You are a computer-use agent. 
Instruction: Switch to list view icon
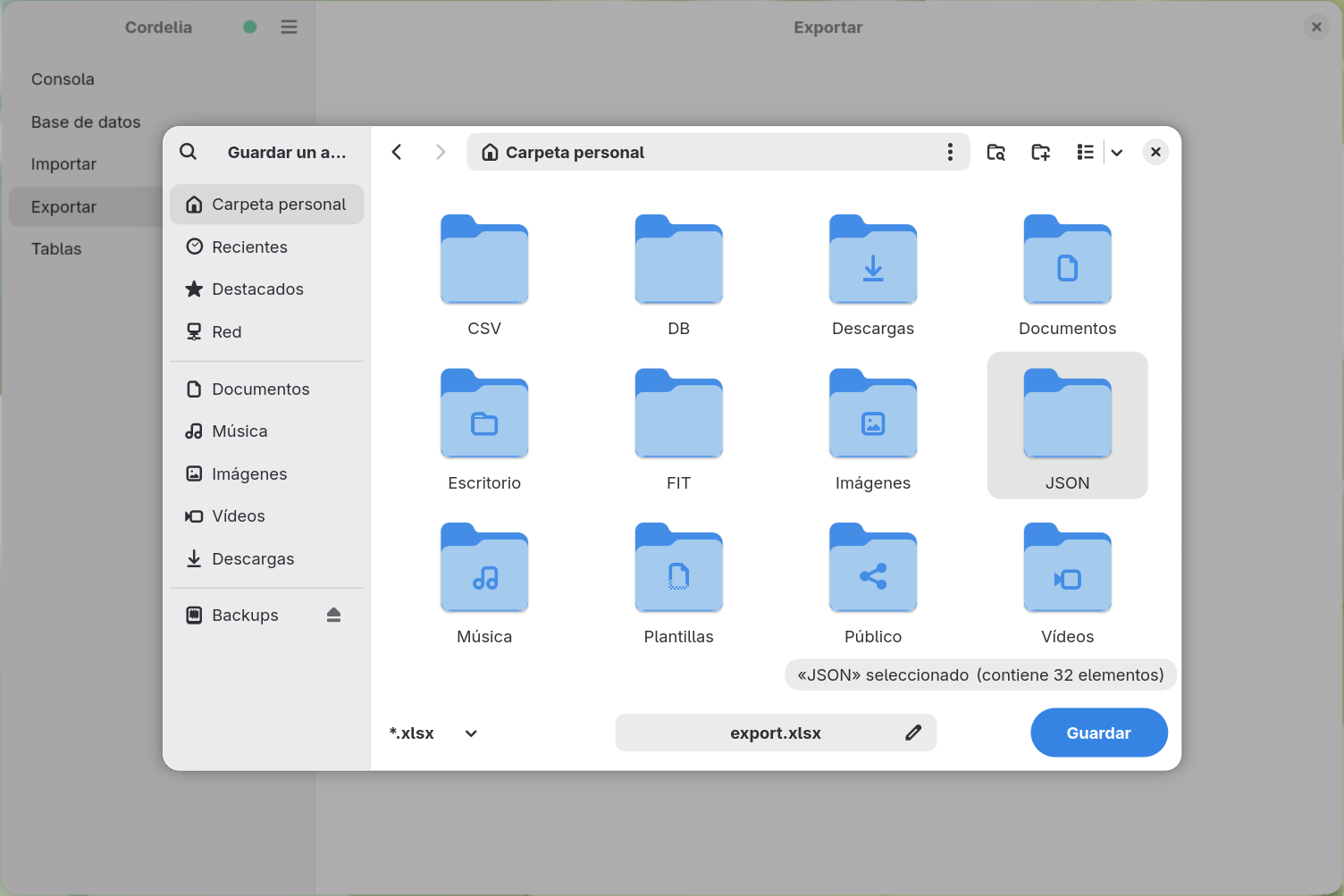tap(1085, 152)
